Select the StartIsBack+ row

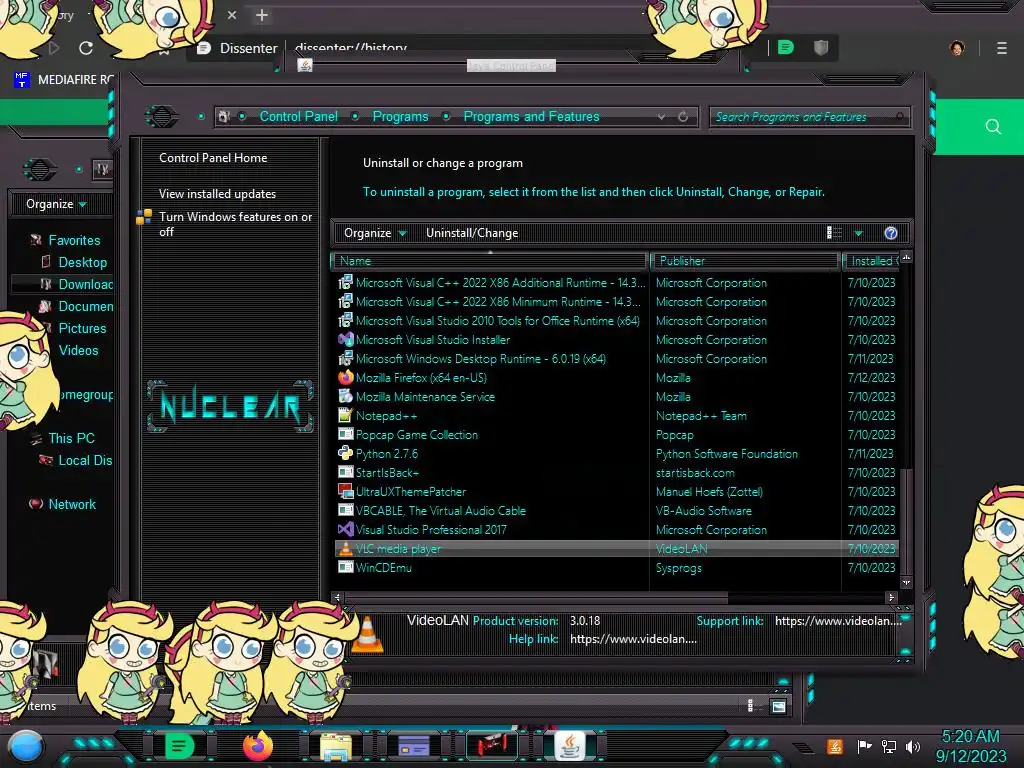point(617,473)
